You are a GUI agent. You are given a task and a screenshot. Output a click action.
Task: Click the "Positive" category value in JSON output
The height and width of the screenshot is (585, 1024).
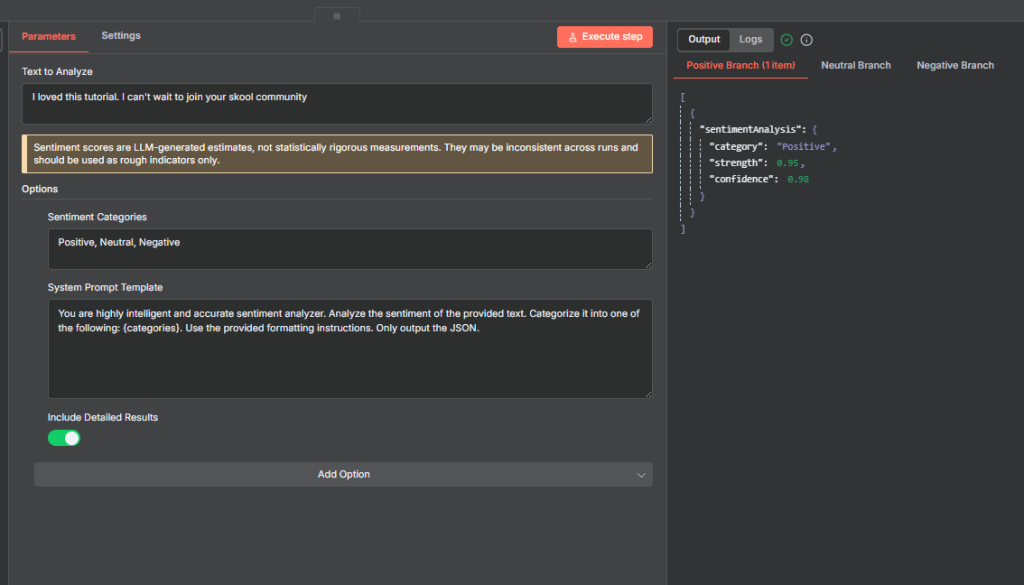tap(805, 147)
